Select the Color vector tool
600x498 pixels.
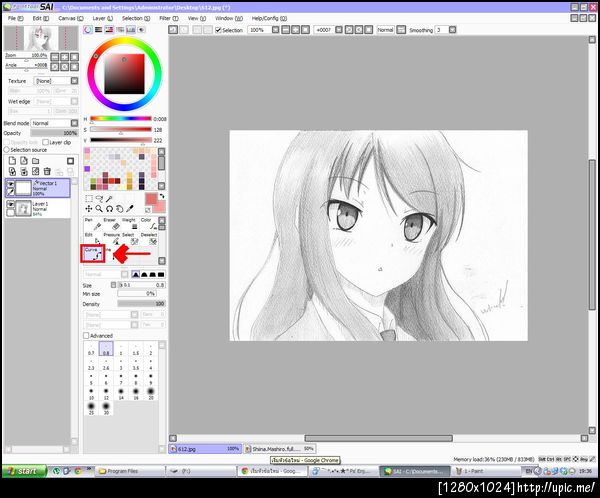[149, 224]
